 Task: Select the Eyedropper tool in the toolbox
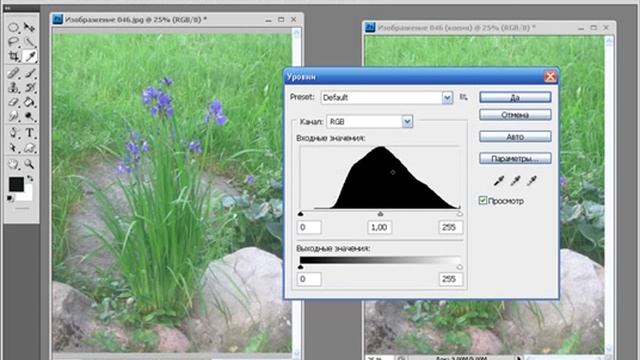[30, 56]
